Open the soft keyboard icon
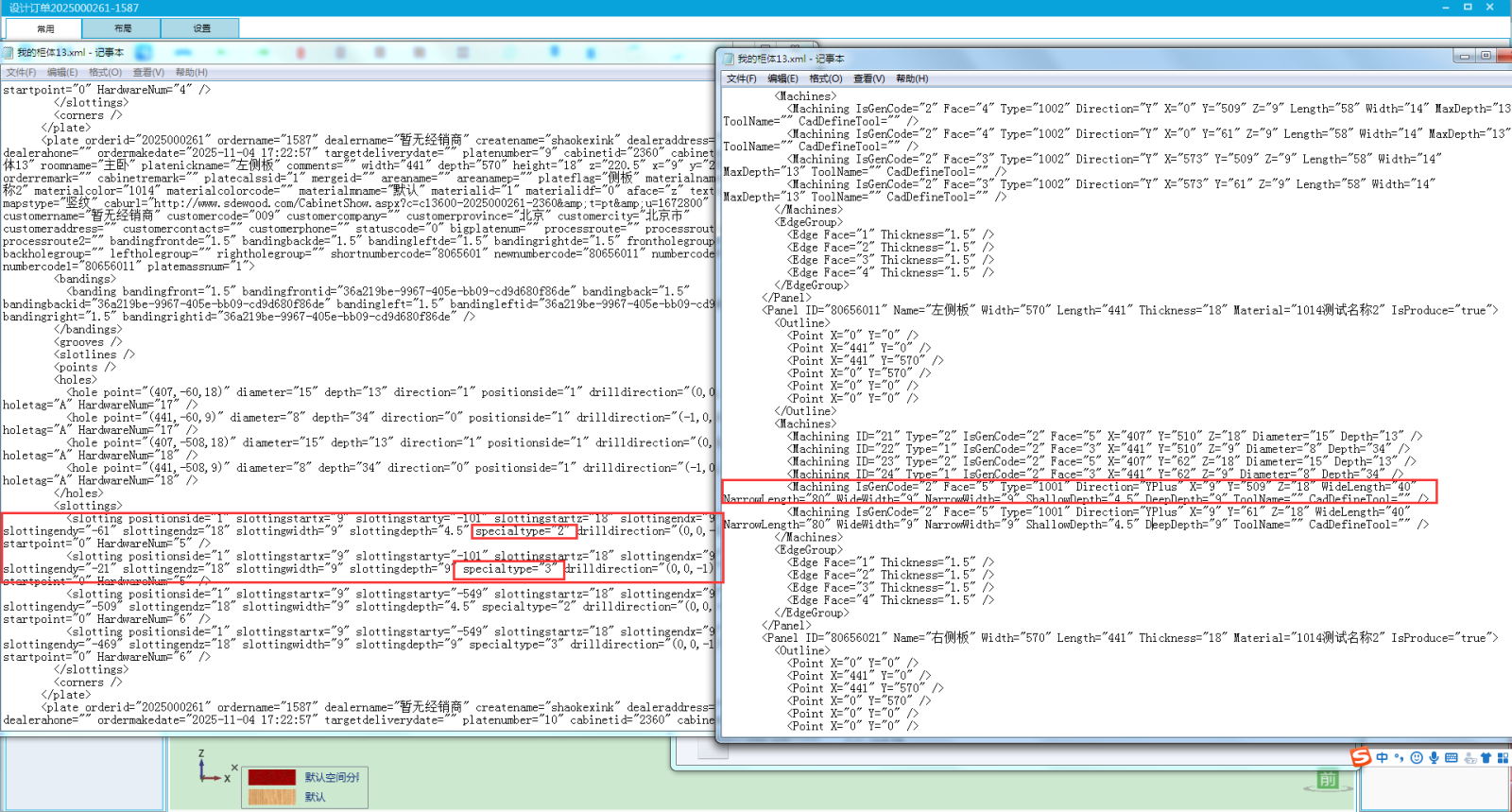Image resolution: width=1512 pixels, height=812 pixels. tap(1452, 758)
